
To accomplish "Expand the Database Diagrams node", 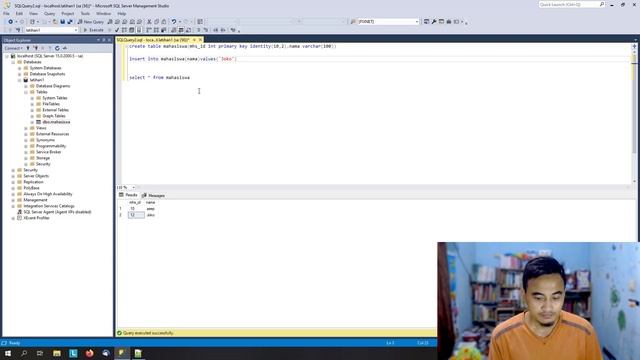I will tap(26, 86).
